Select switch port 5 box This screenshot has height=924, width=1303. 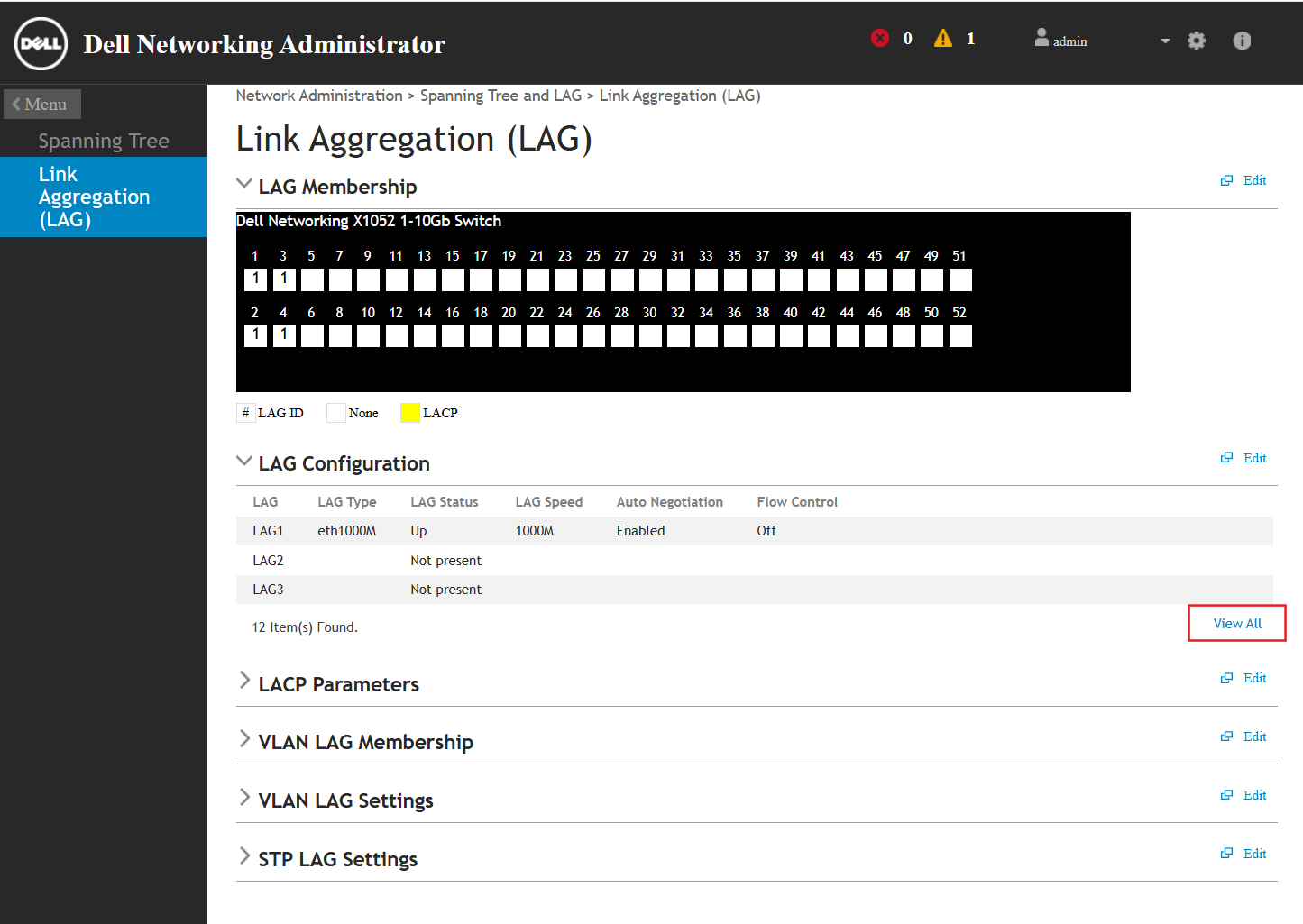(312, 279)
